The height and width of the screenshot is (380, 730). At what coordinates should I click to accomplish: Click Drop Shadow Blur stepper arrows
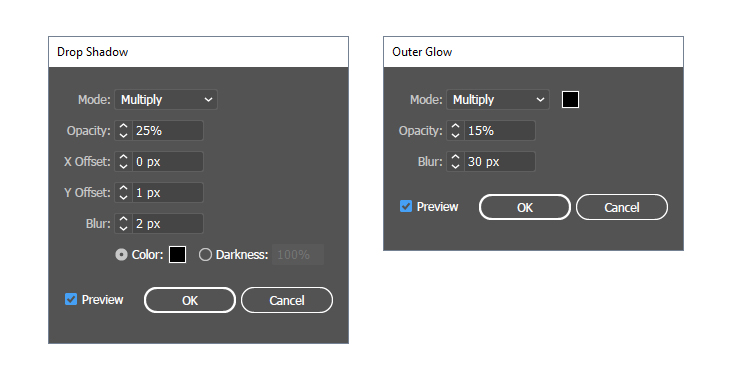[123, 224]
